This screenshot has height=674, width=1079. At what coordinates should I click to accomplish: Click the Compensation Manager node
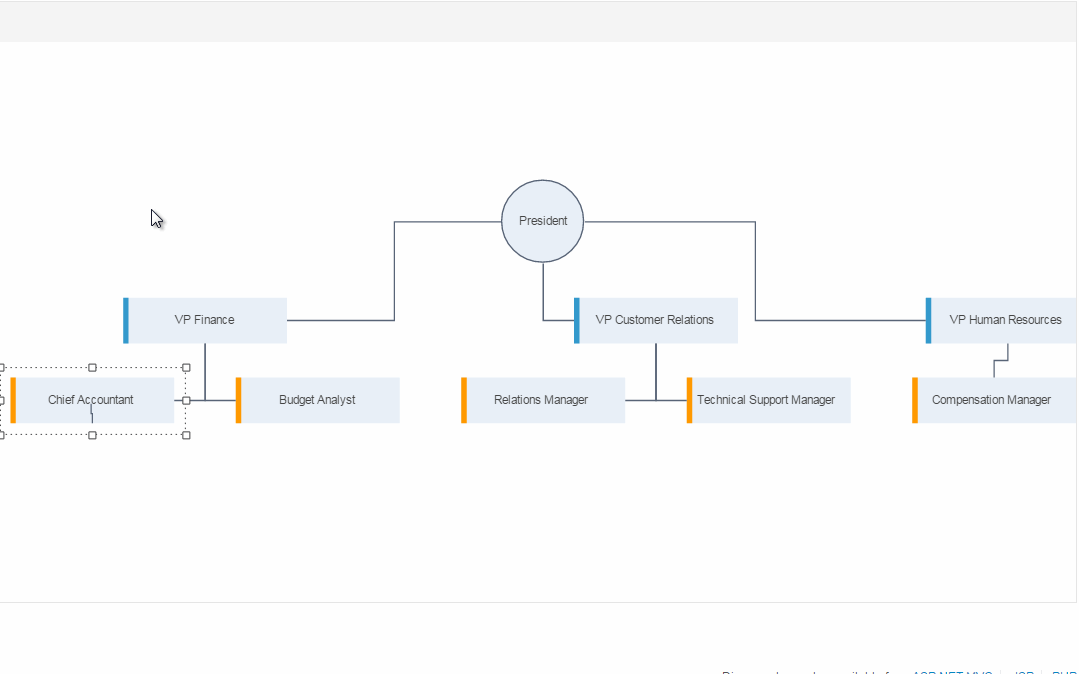[992, 400]
